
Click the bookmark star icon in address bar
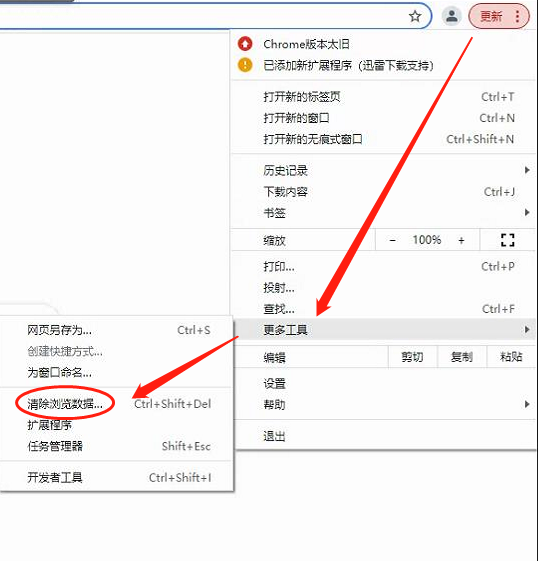coord(415,16)
